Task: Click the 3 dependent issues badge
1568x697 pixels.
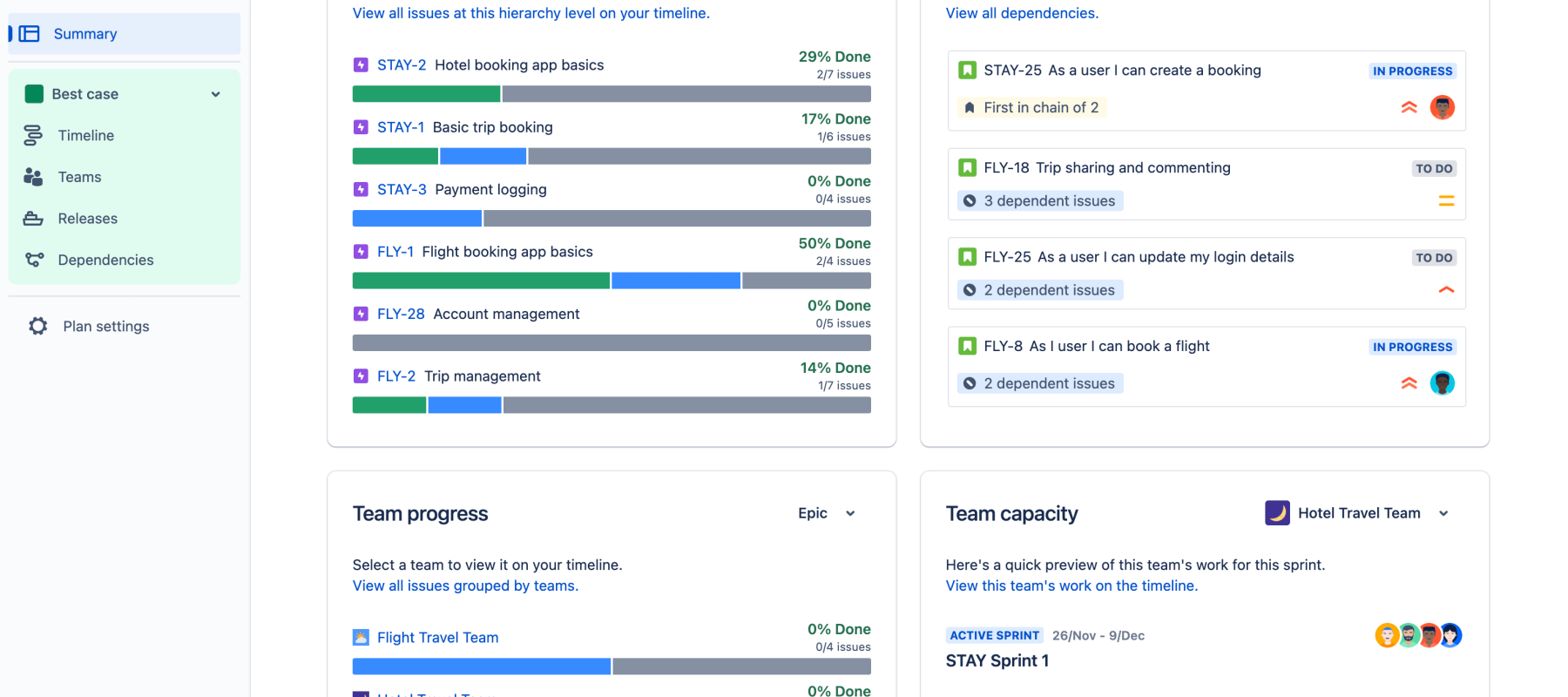Action: [x=1040, y=201]
